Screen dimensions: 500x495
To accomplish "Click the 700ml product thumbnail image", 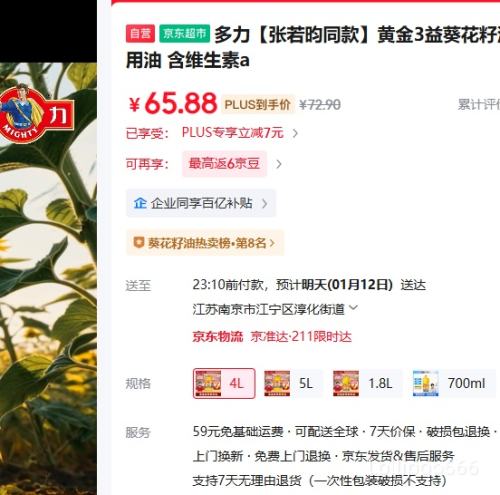I will pos(425,383).
